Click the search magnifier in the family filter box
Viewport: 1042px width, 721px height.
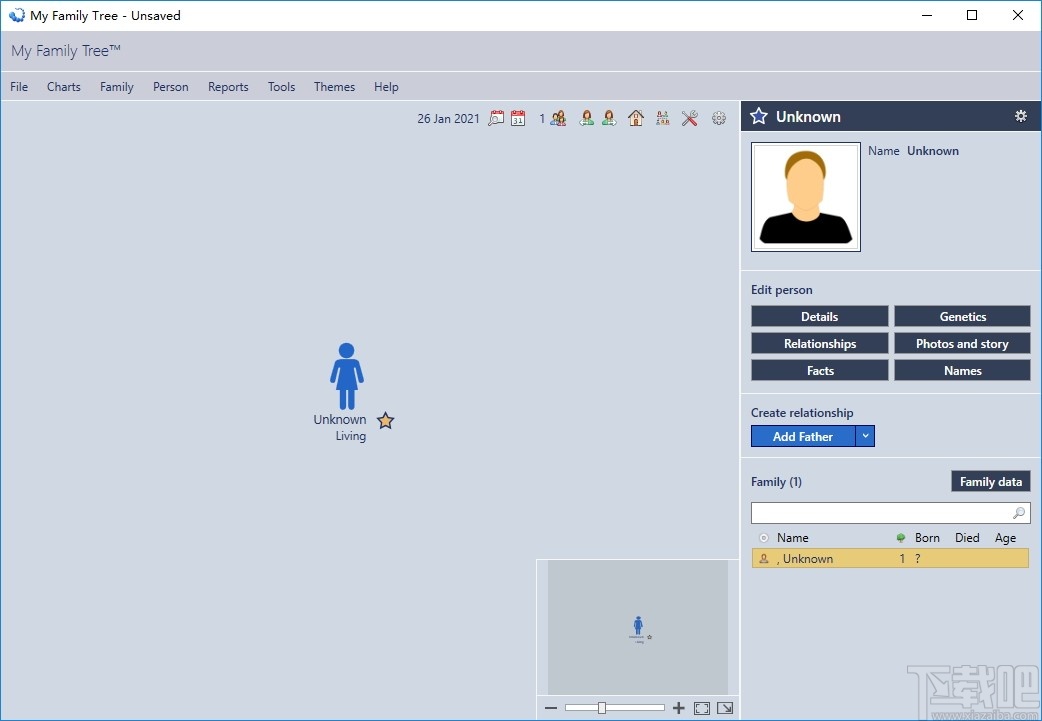(1019, 512)
